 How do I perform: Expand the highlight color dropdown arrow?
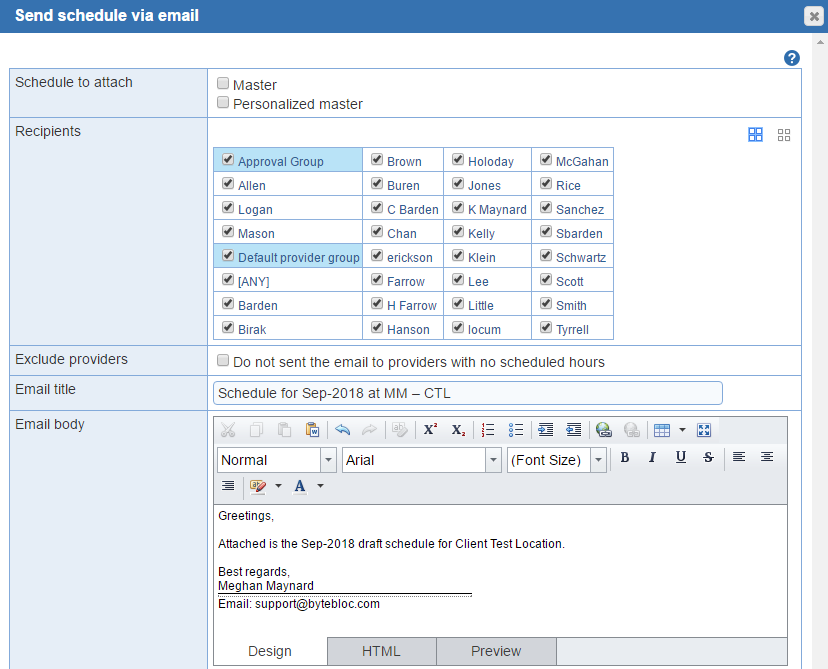278,486
